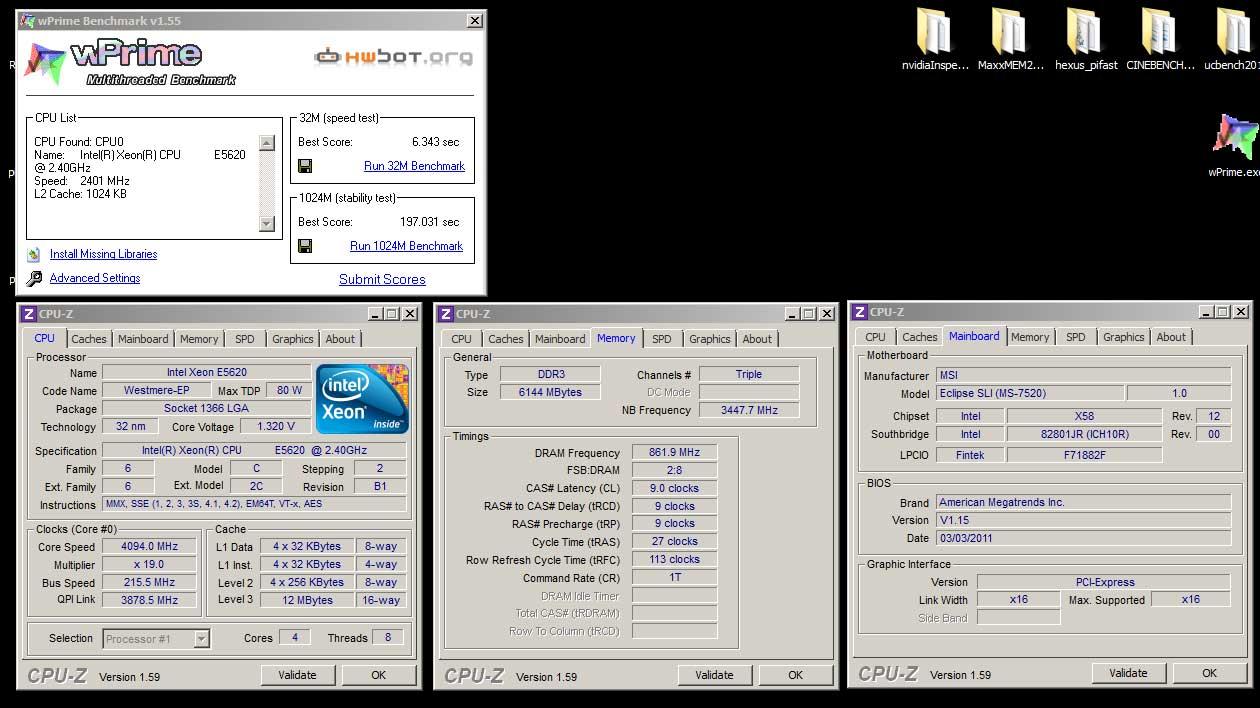This screenshot has height=708, width=1260.
Task: Select About tab in CPU-Z Mainboard window
Action: coord(1171,337)
